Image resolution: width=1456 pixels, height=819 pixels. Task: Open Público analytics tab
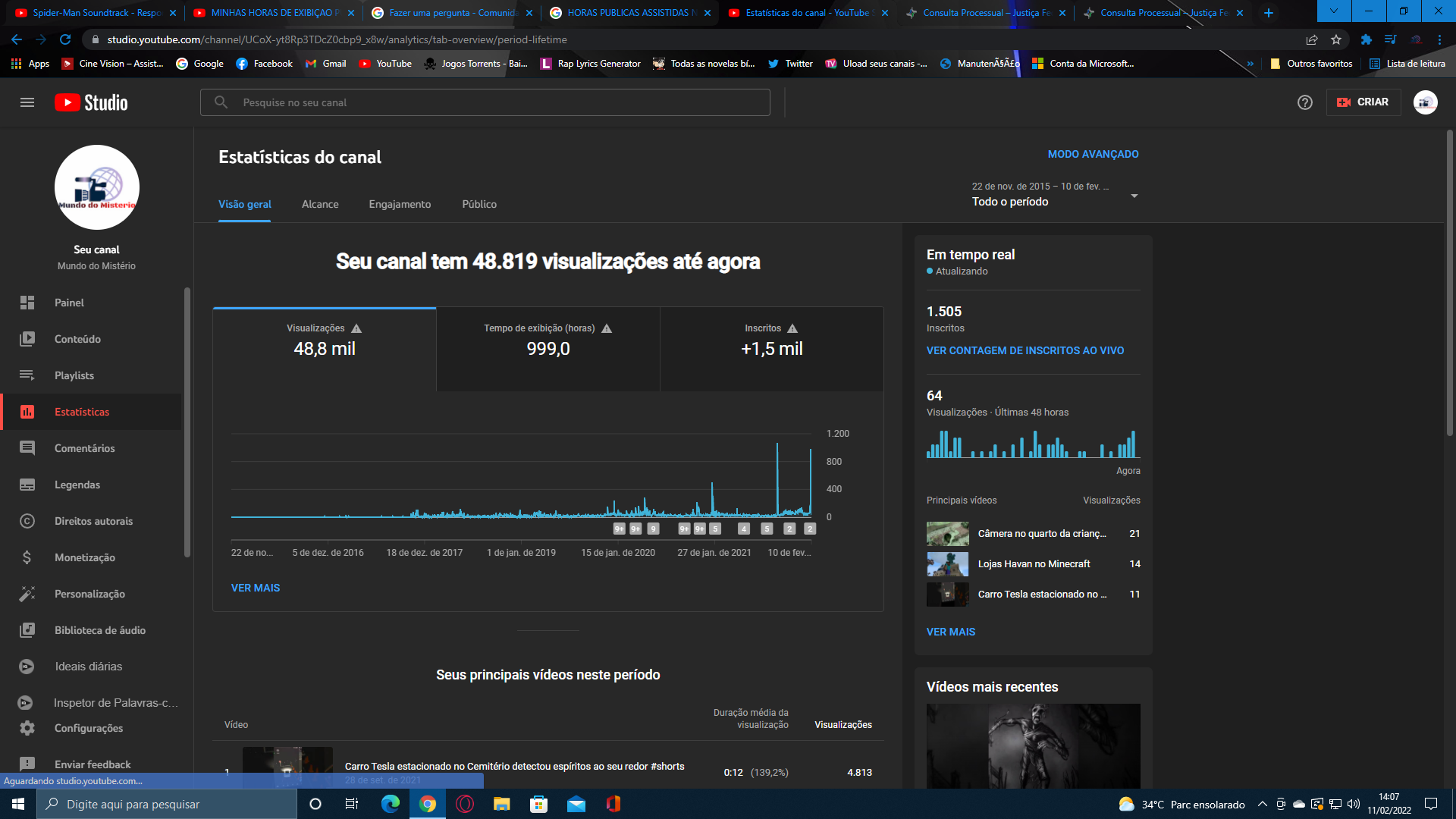pos(478,204)
